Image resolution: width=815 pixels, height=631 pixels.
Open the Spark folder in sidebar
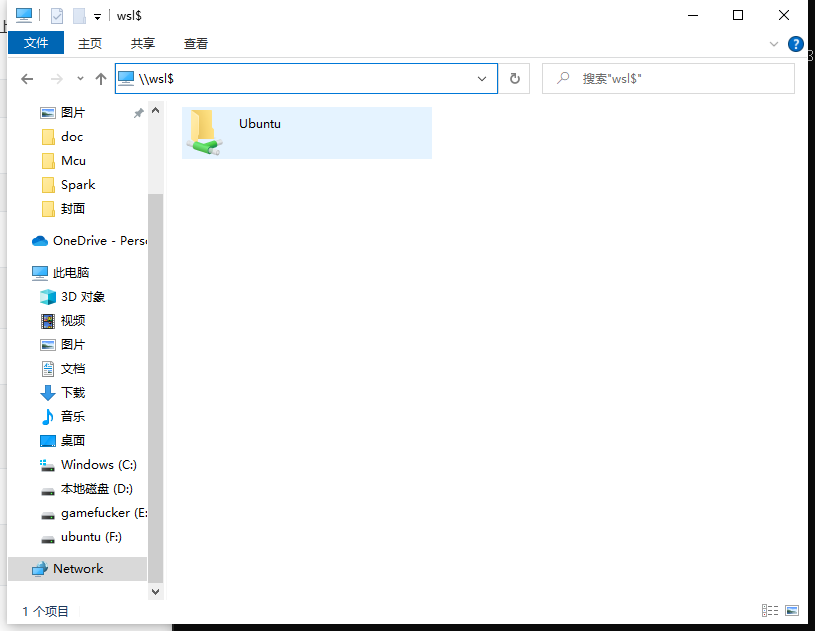tap(78, 185)
